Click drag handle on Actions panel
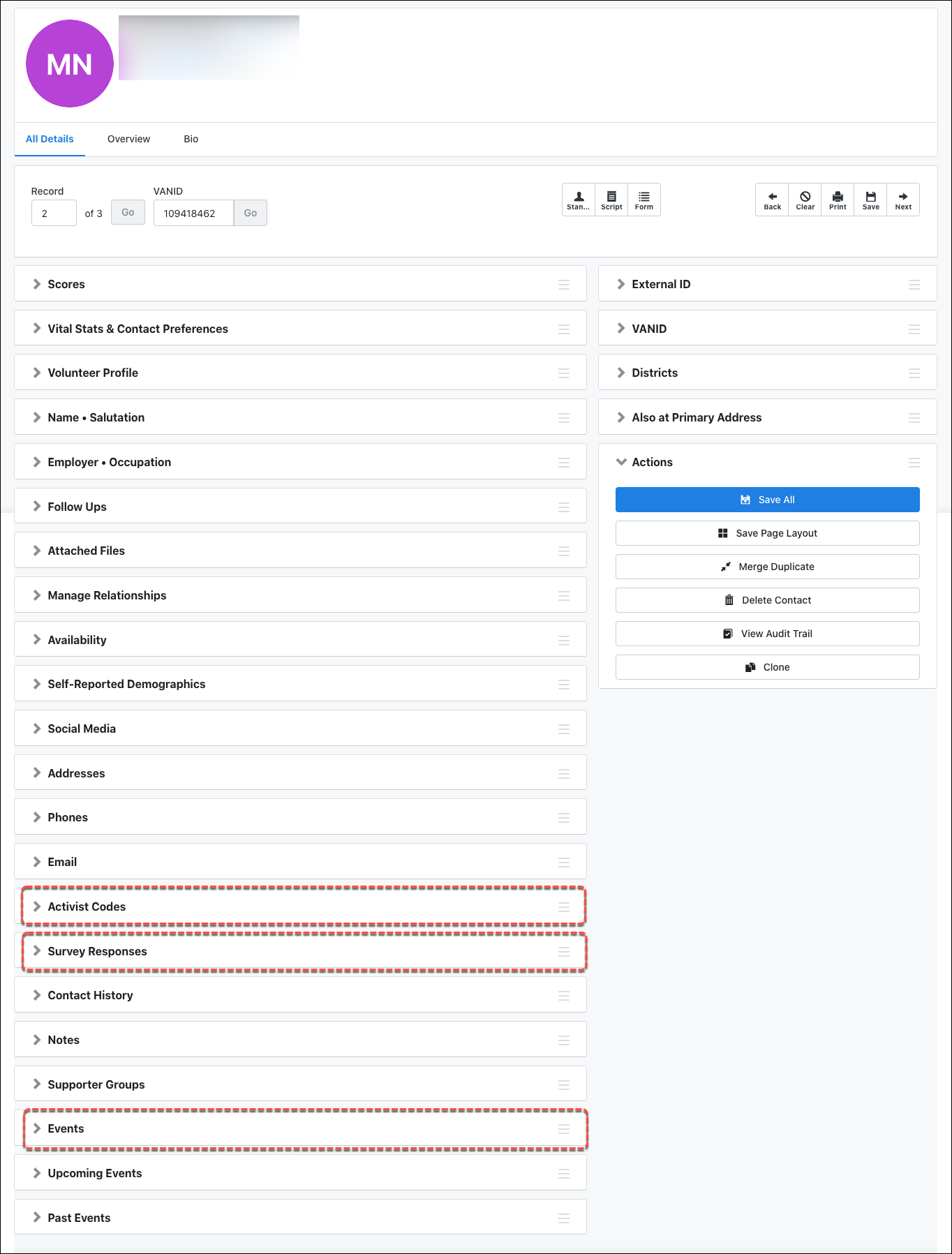Screen dimensions: 952x1254 click(x=914, y=463)
